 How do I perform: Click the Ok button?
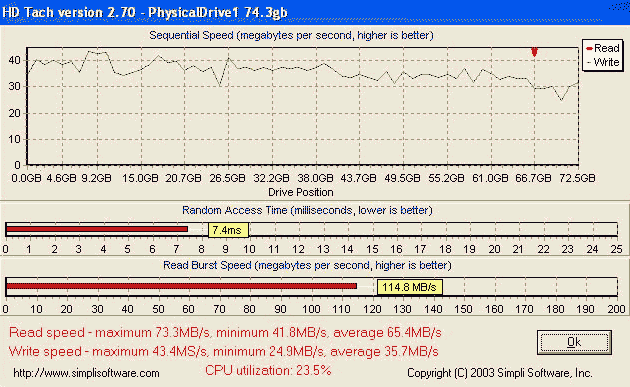(x=574, y=342)
